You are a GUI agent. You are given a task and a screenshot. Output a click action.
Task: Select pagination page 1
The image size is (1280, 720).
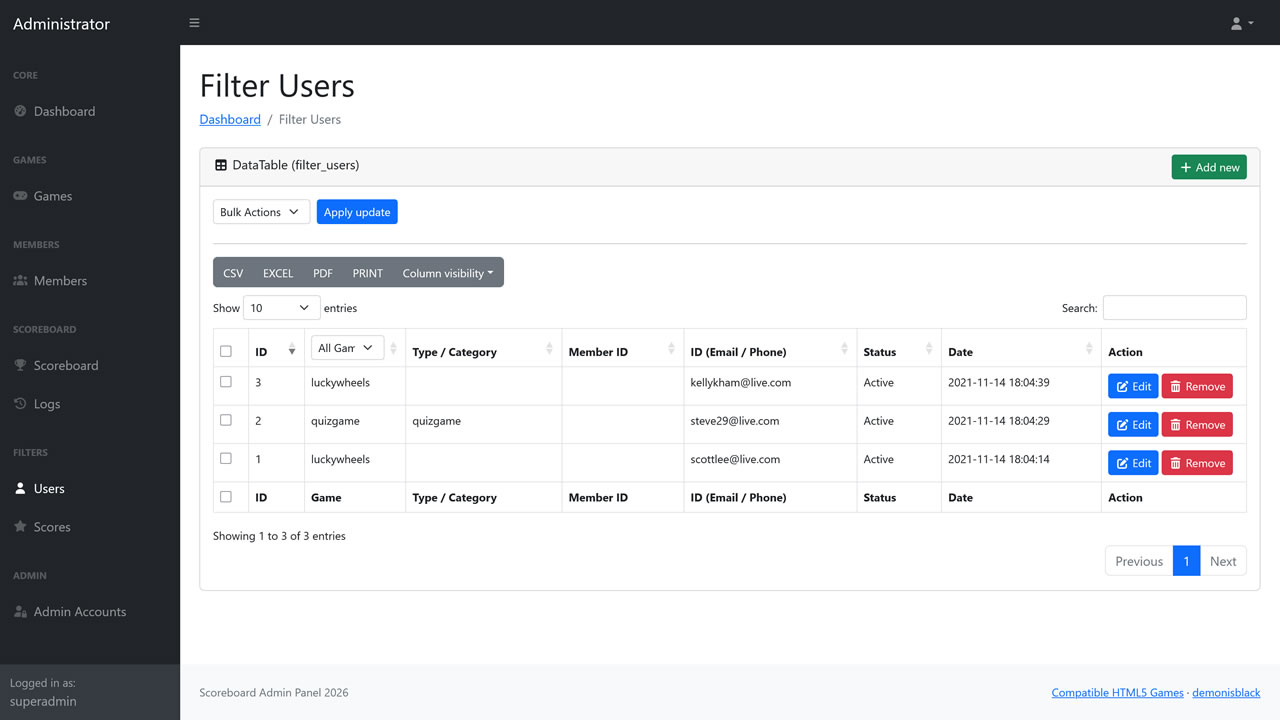[x=1186, y=561]
